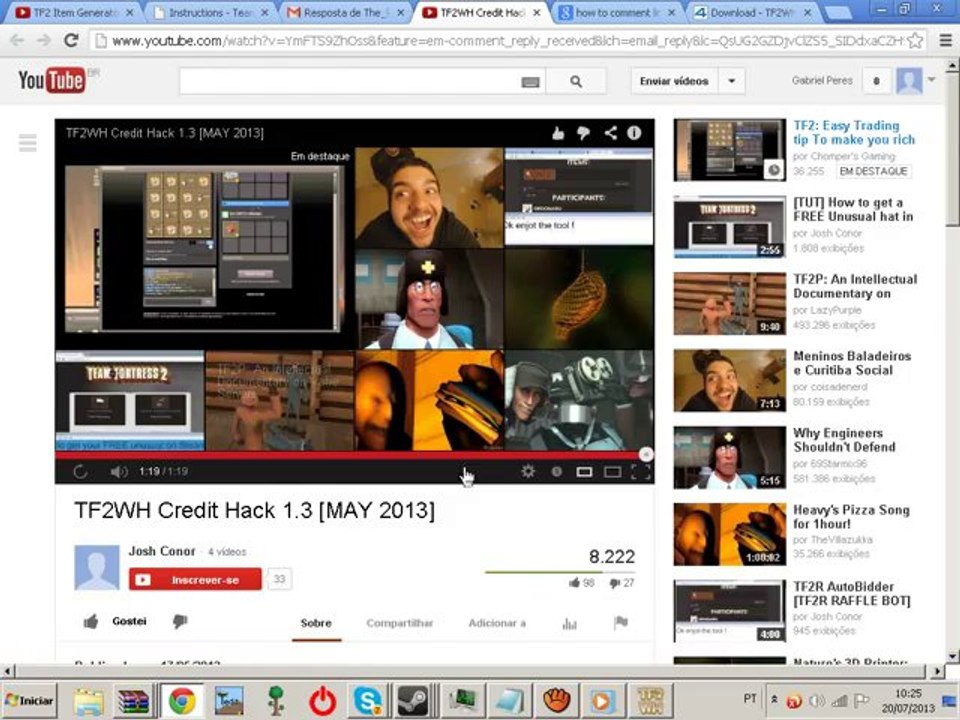Screen dimensions: 960x720
Task: Select the Sobre tab
Action: pyautogui.click(x=316, y=623)
